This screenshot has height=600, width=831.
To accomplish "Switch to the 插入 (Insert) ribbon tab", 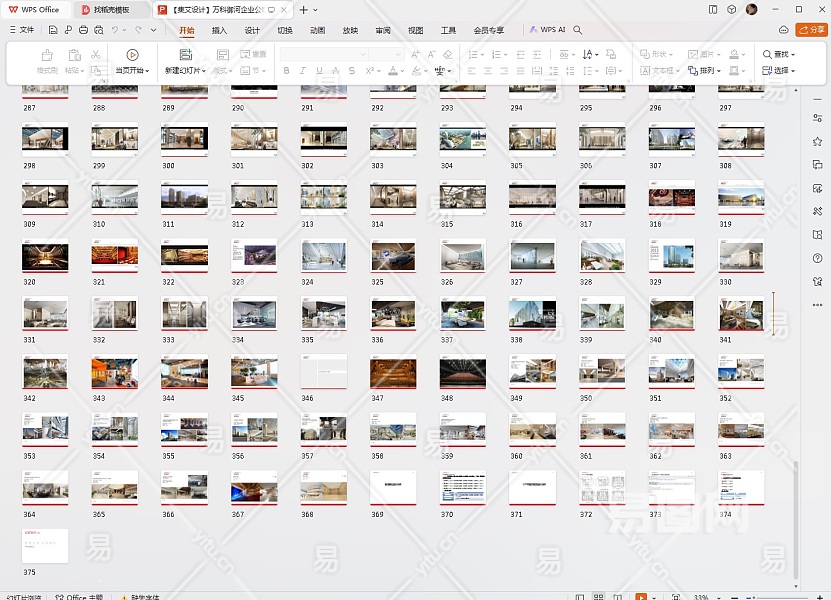I will point(219,30).
